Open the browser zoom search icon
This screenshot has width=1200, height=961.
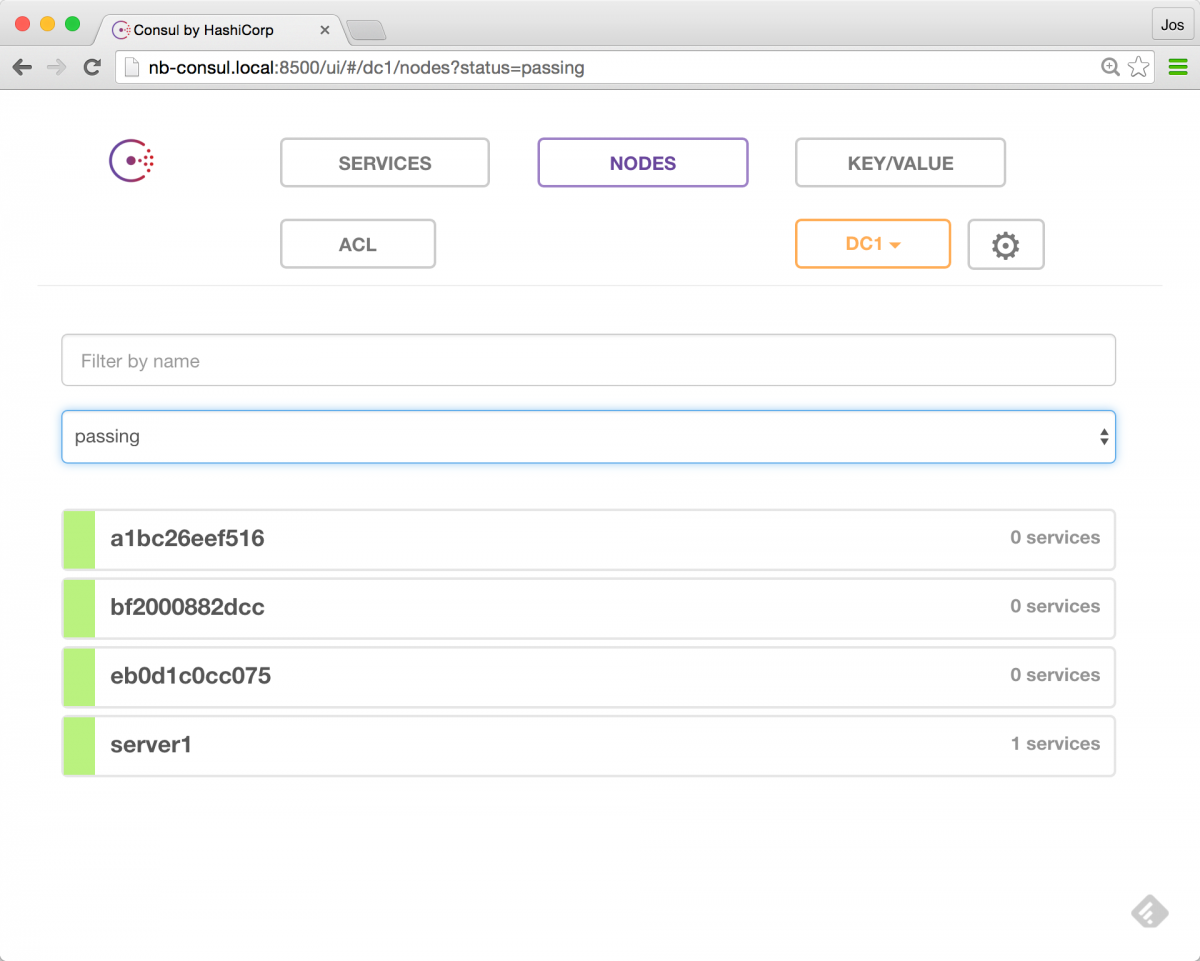click(1110, 67)
